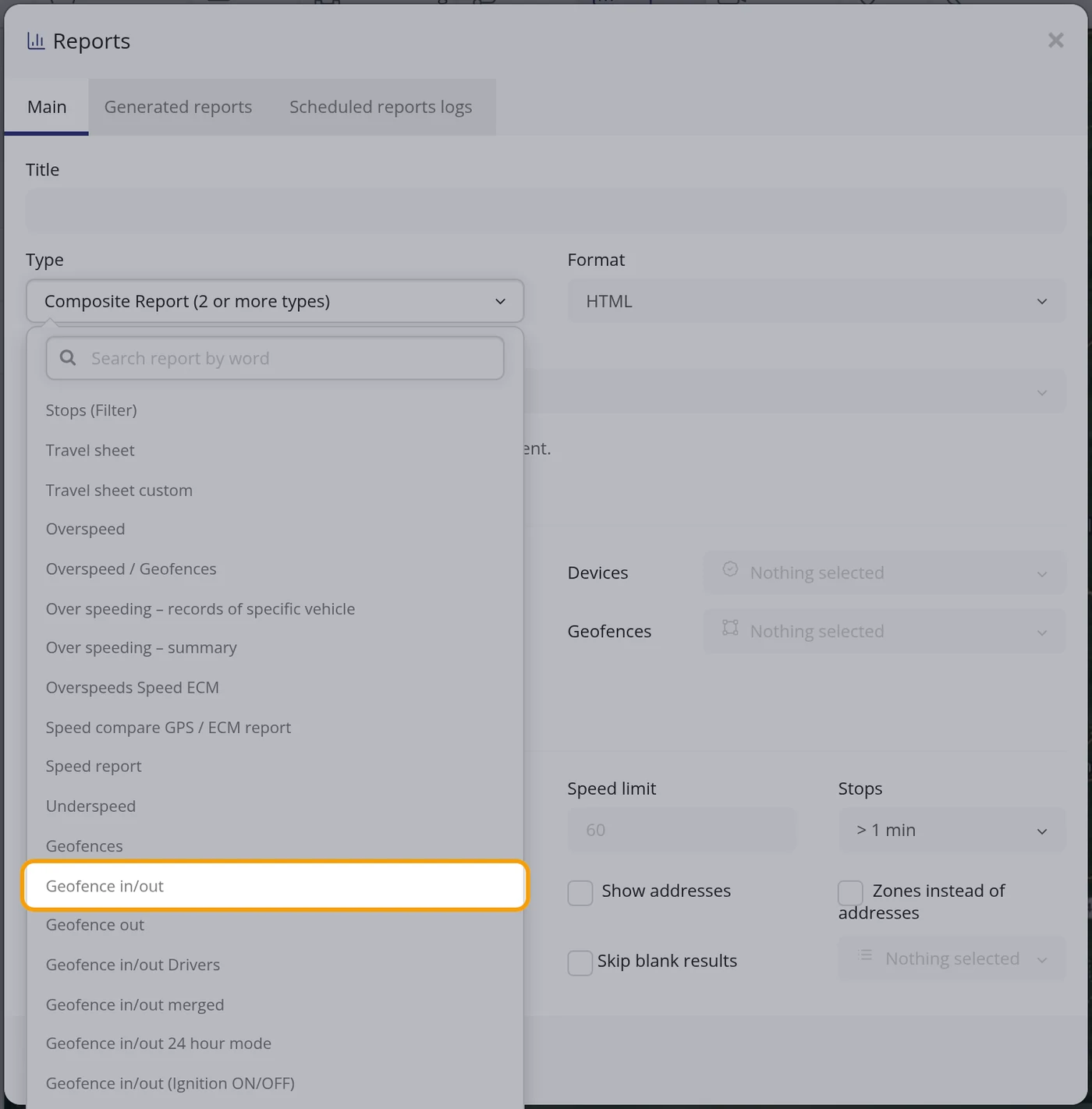The height and width of the screenshot is (1109, 1092).
Task: Click the magnifier icon in the report search box
Action: [68, 358]
